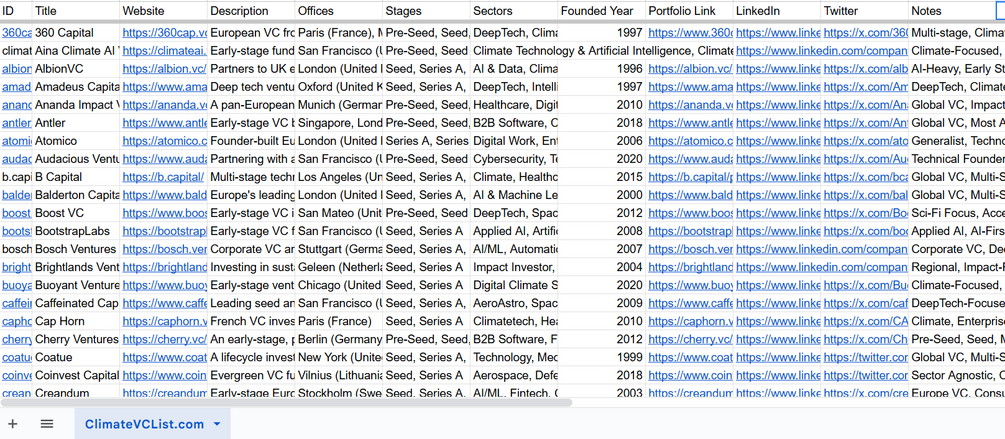Select the Cherry Ventures title cell

point(76,339)
